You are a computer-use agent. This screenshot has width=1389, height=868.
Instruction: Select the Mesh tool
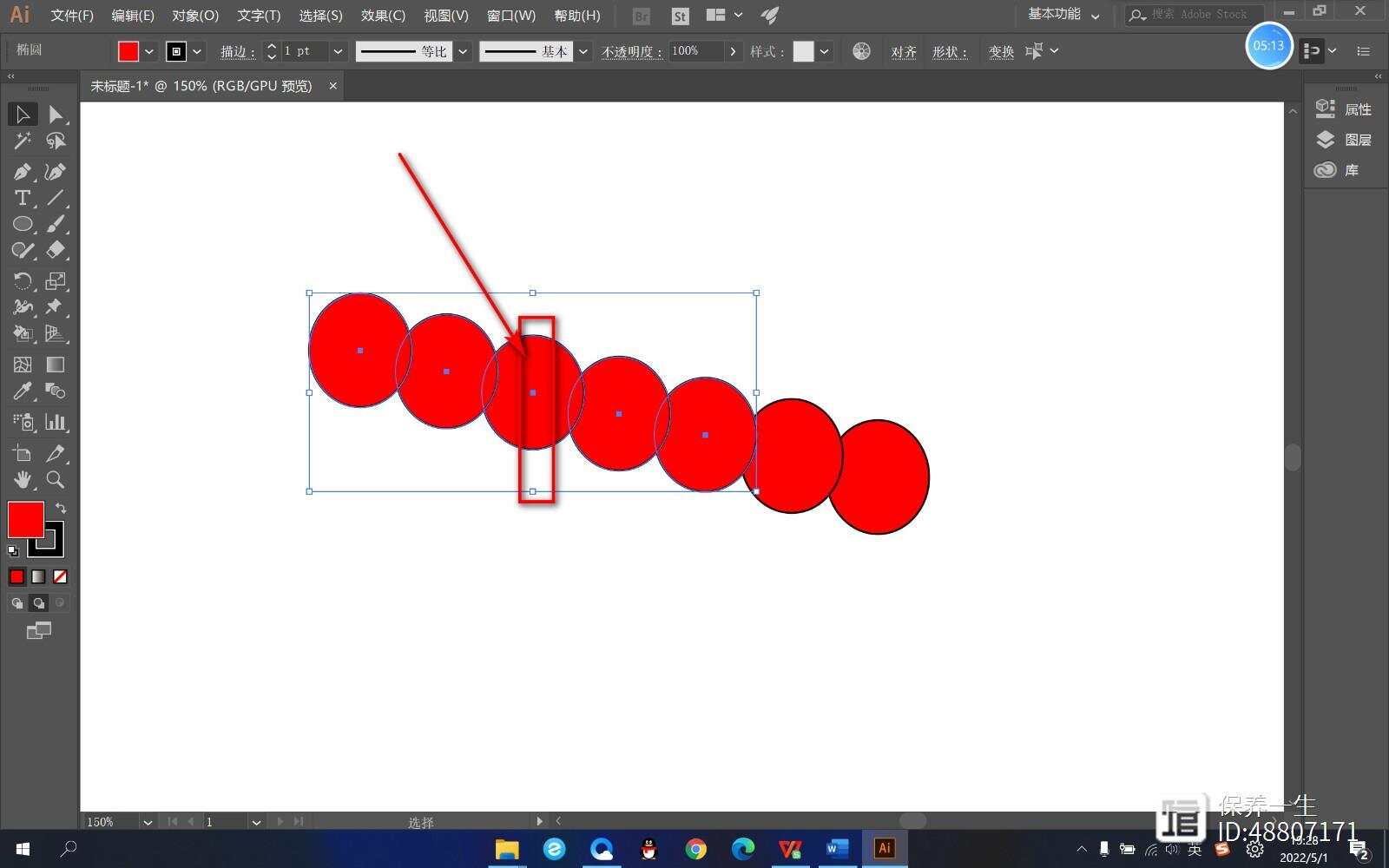pyautogui.click(x=23, y=365)
